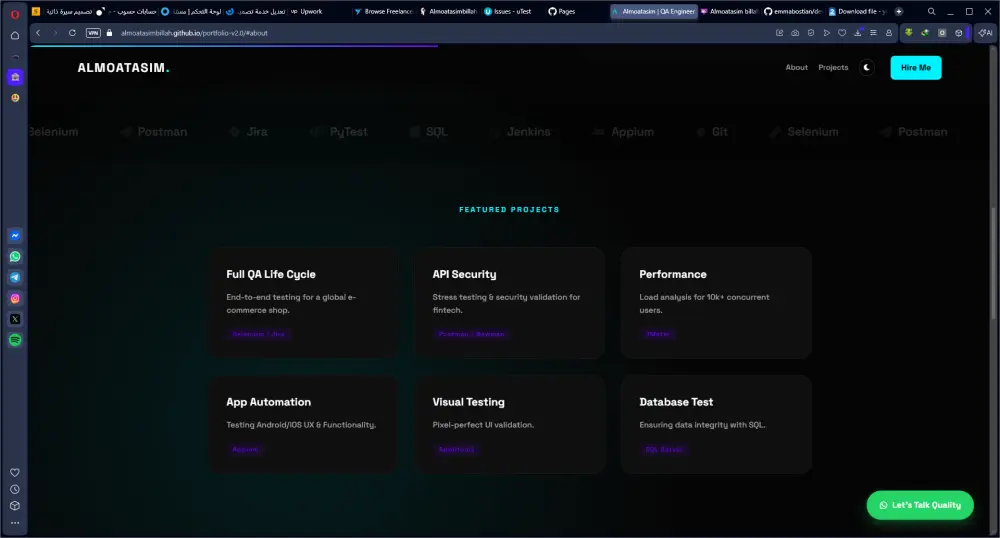The width and height of the screenshot is (1000, 538).
Task: Open a new tab with plus button
Action: point(899,11)
